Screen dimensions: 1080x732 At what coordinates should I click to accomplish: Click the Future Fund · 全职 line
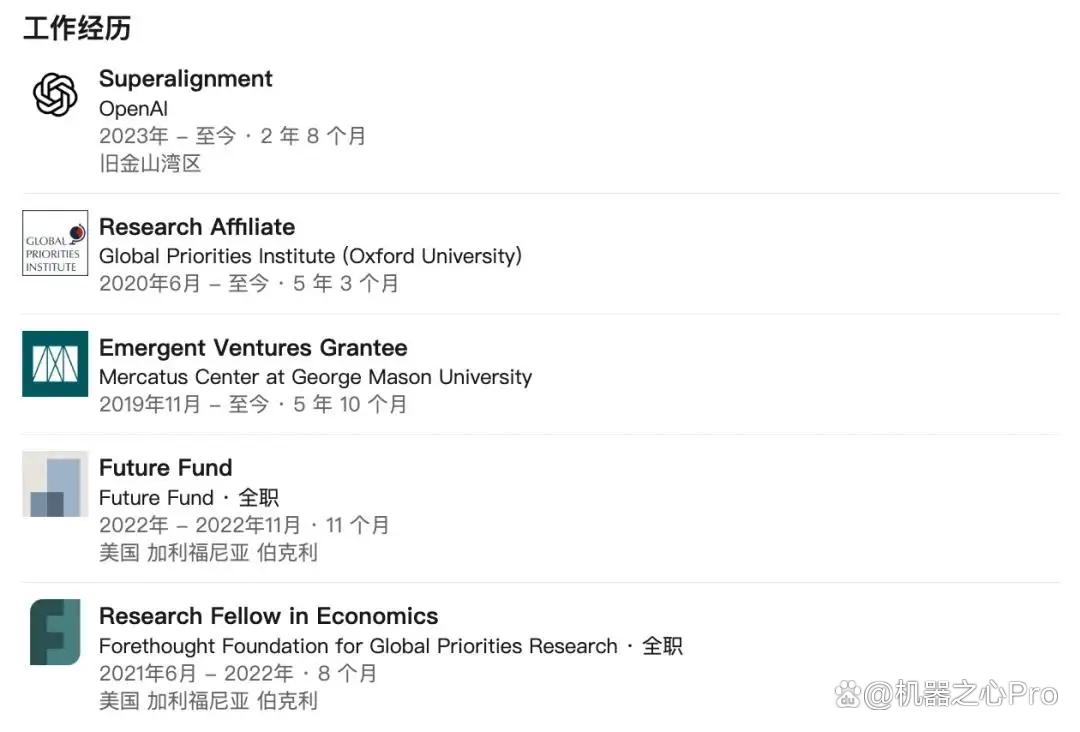(x=189, y=497)
